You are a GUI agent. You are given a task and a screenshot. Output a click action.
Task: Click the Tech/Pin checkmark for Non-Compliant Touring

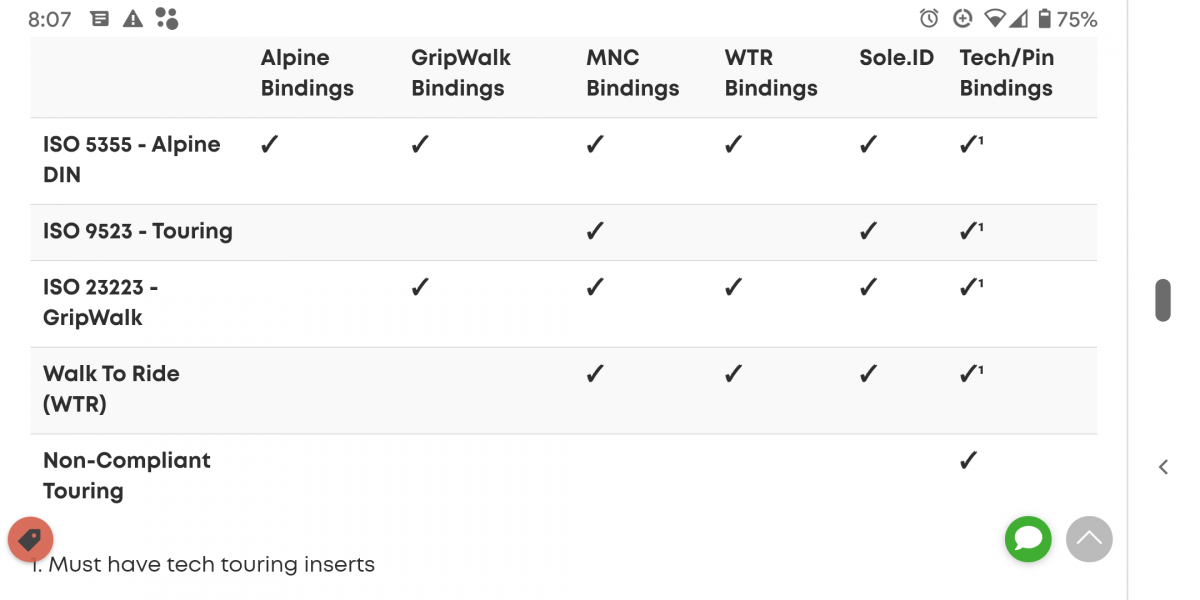pyautogui.click(x=968, y=461)
